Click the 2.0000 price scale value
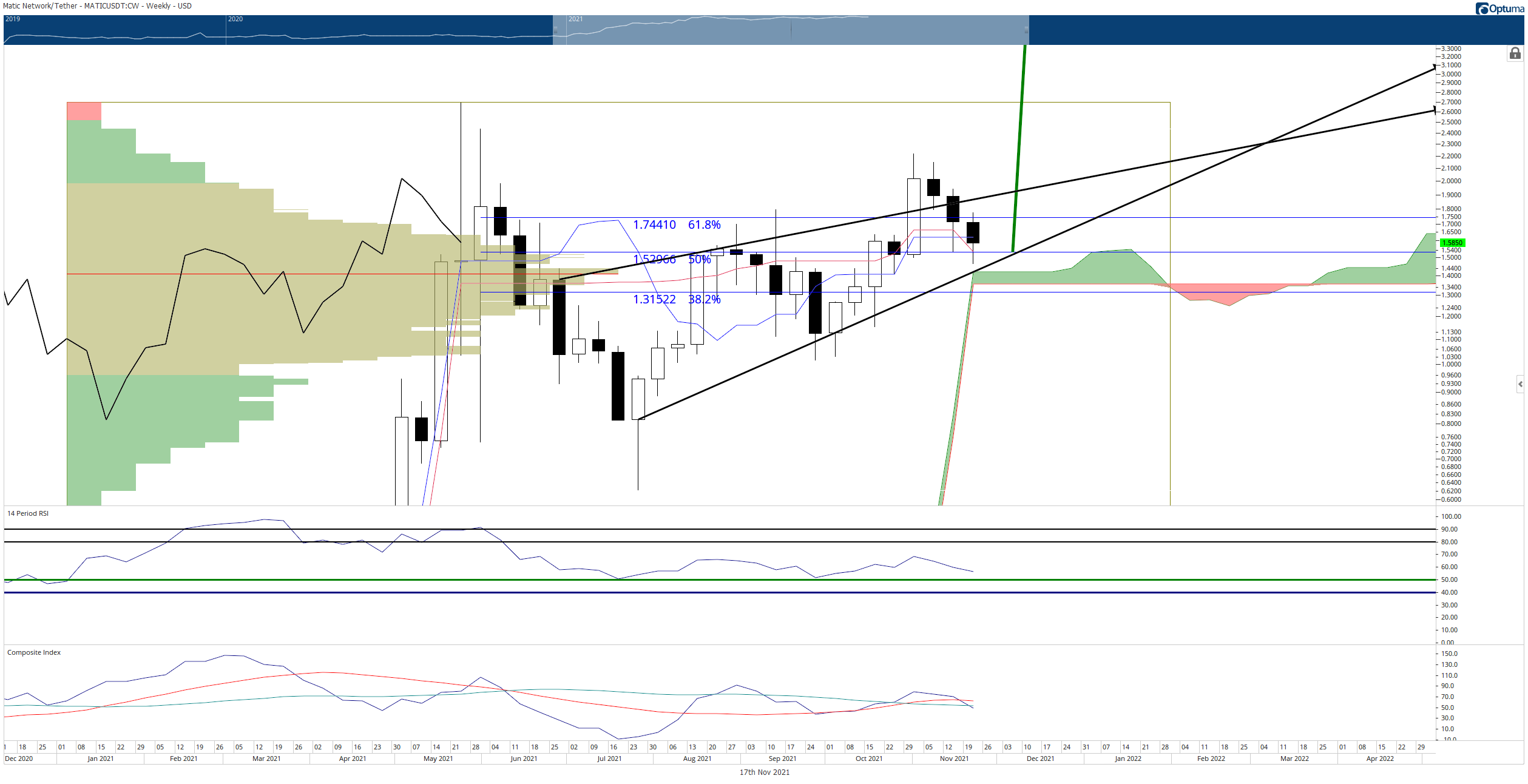Screen dimensions: 1528x784 point(1452,181)
